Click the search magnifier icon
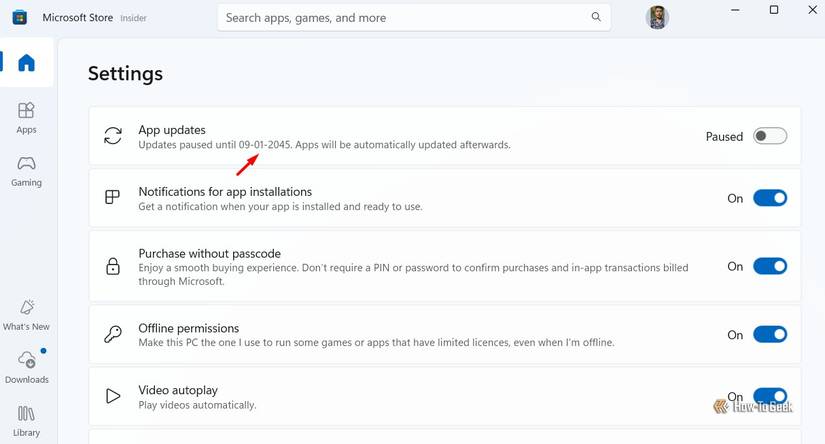 pyautogui.click(x=597, y=17)
